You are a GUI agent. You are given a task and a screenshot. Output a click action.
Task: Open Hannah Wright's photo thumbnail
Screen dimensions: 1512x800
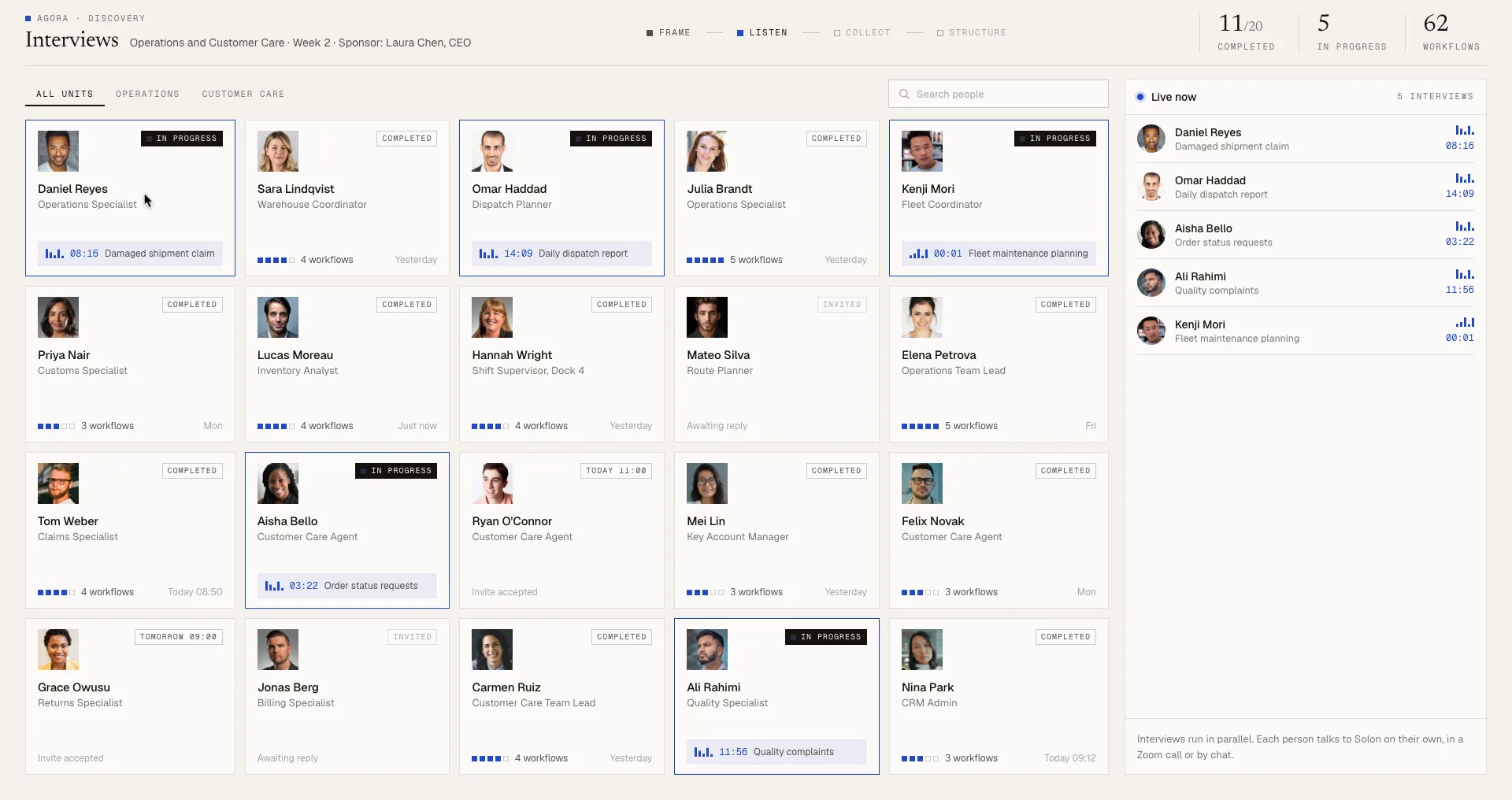(x=492, y=317)
